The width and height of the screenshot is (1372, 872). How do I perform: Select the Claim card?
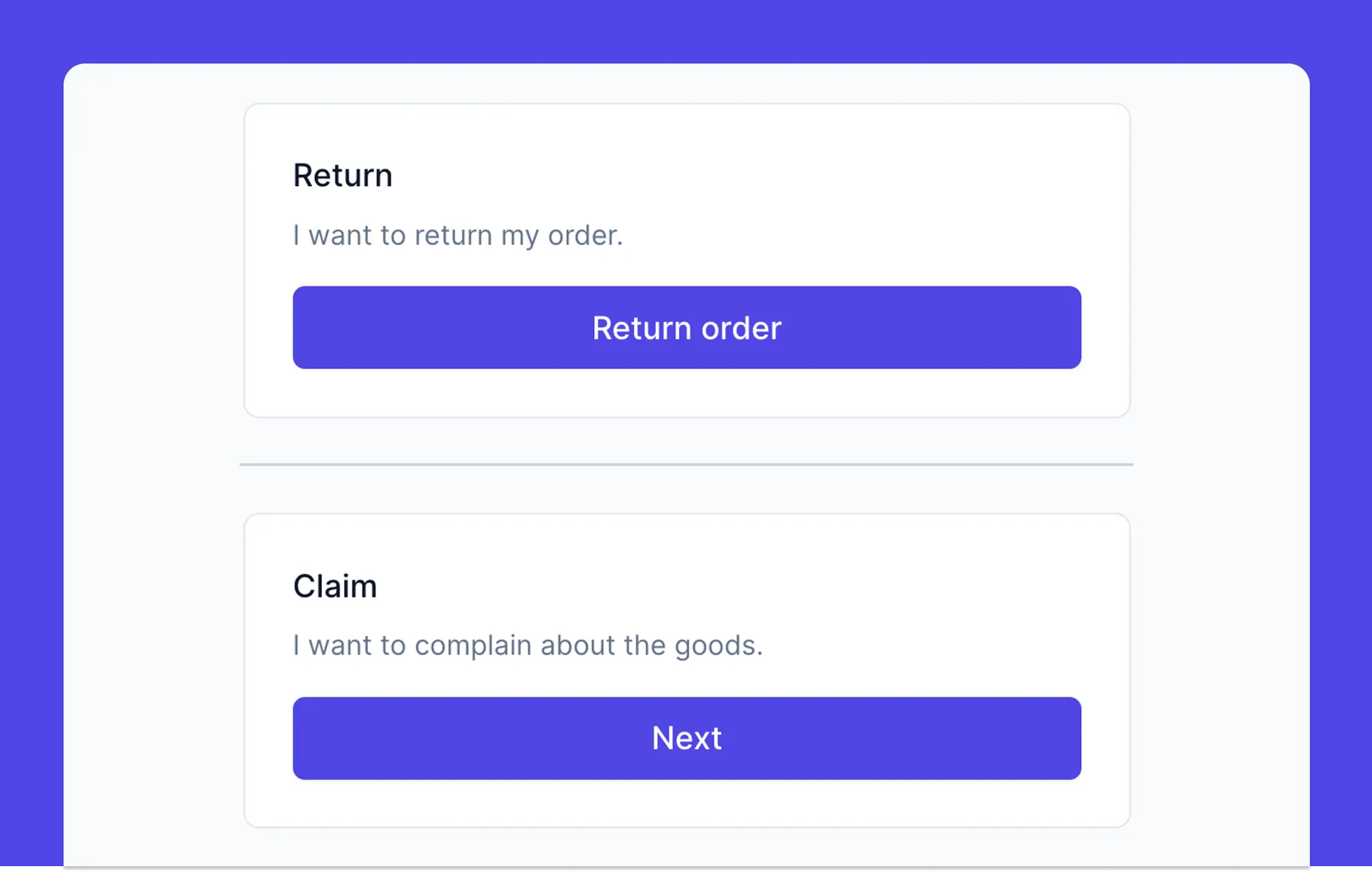tap(686, 670)
